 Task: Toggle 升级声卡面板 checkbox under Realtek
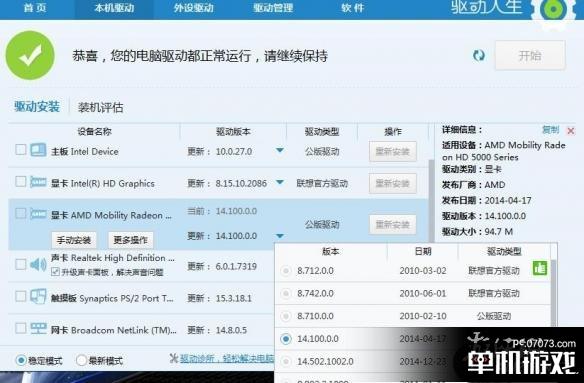(55, 272)
